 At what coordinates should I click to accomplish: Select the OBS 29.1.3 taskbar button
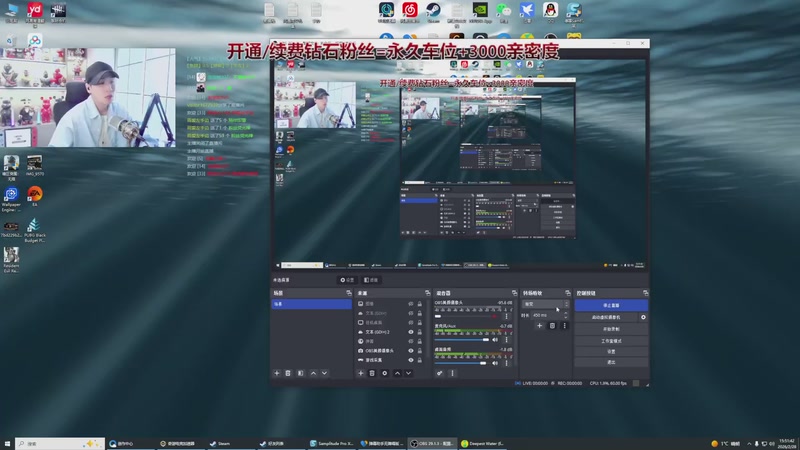coord(432,443)
